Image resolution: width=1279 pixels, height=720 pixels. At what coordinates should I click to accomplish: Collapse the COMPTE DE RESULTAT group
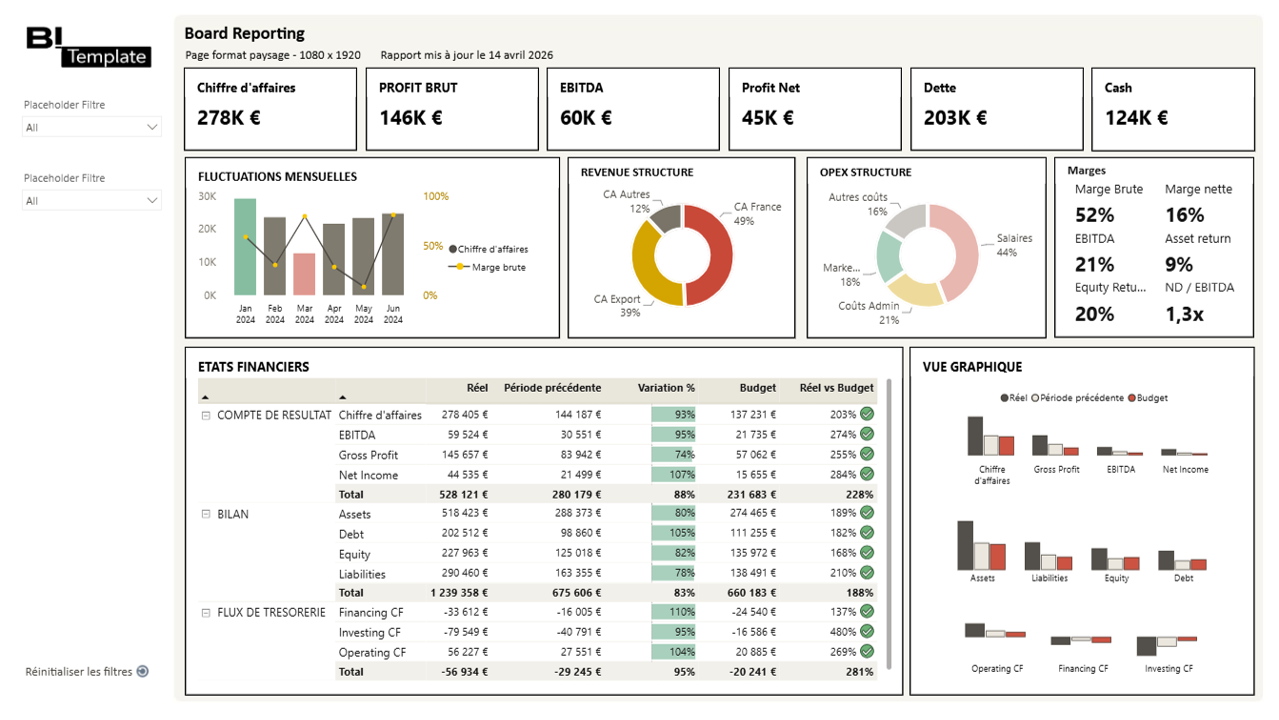click(206, 415)
